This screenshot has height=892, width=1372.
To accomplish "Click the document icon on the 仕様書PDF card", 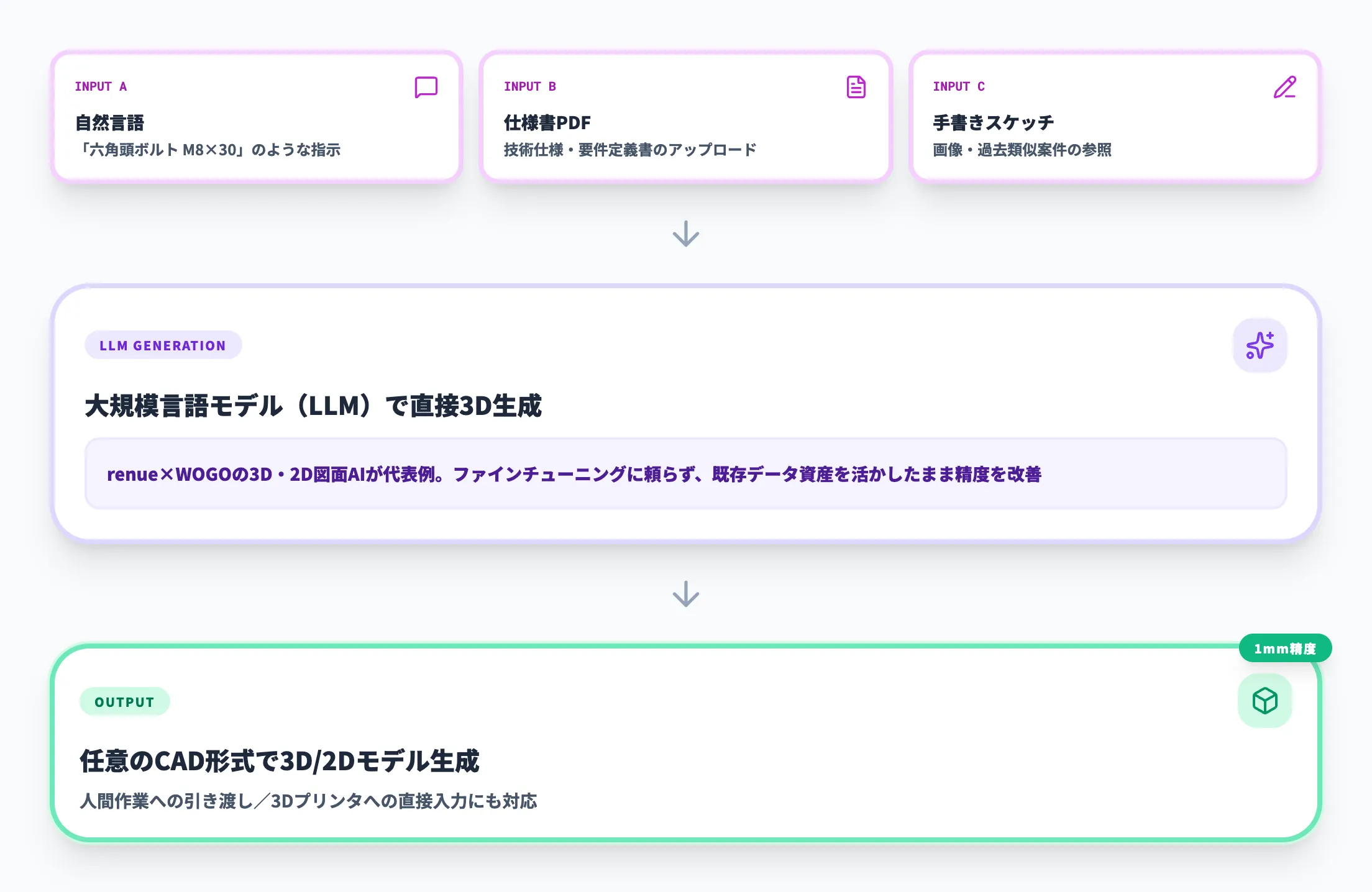I will [x=856, y=87].
